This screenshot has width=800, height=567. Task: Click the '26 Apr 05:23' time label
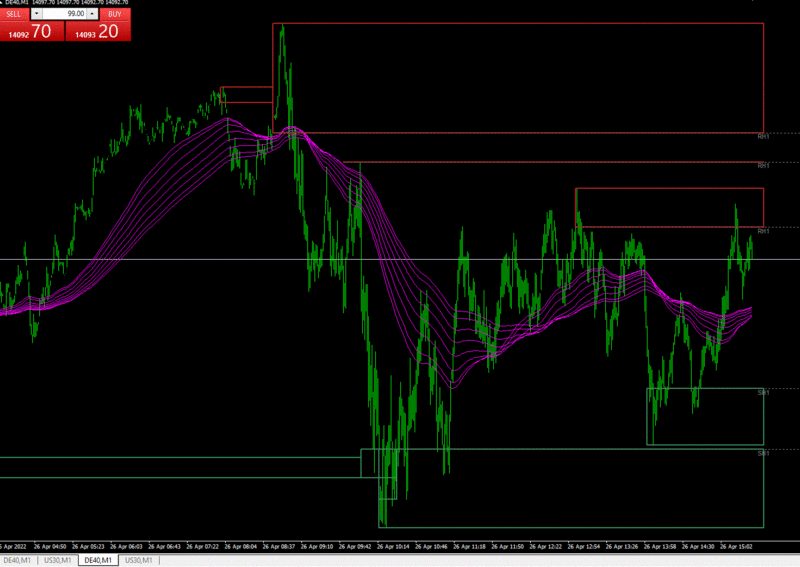88,547
